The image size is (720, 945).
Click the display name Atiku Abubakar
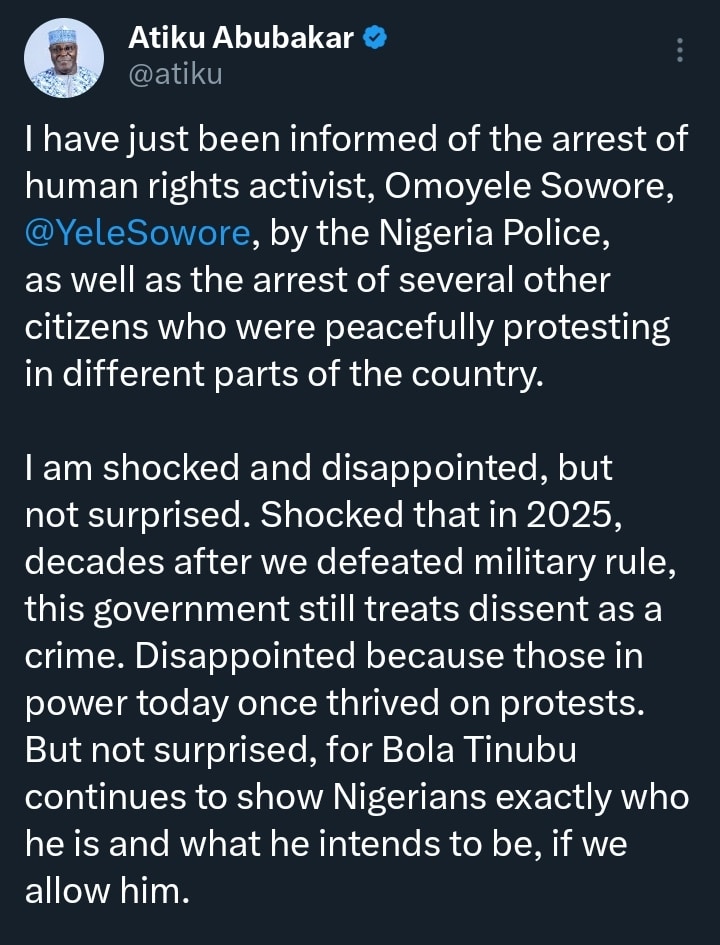[241, 38]
